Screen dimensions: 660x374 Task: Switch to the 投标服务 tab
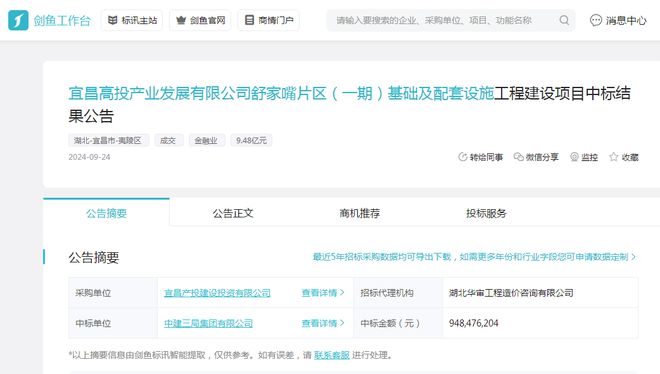pos(486,213)
